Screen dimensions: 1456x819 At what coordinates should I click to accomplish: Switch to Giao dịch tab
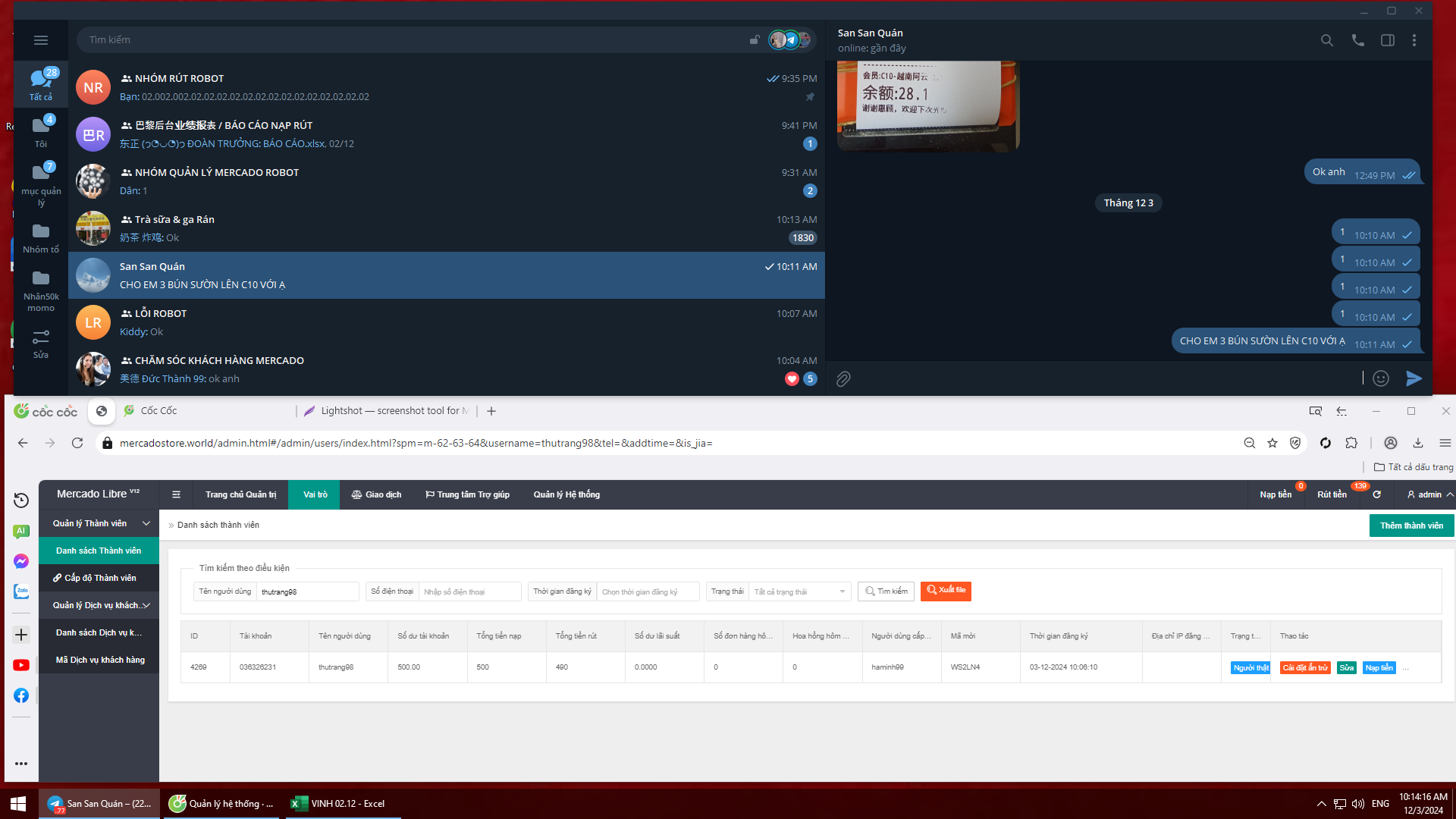click(376, 494)
